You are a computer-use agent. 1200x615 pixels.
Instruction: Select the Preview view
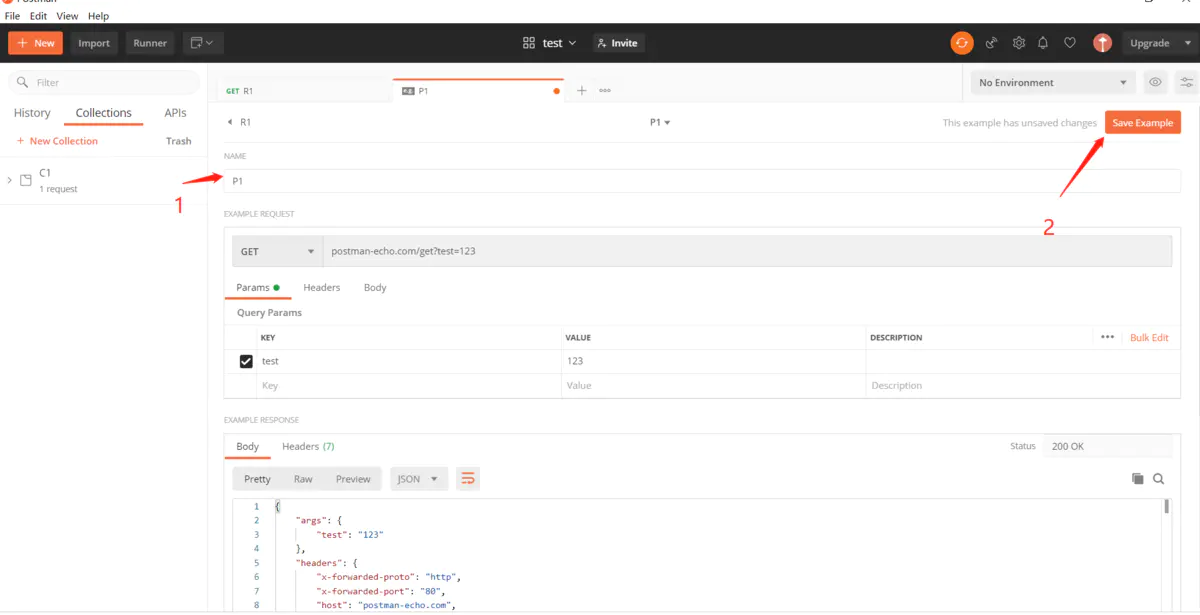tap(353, 479)
